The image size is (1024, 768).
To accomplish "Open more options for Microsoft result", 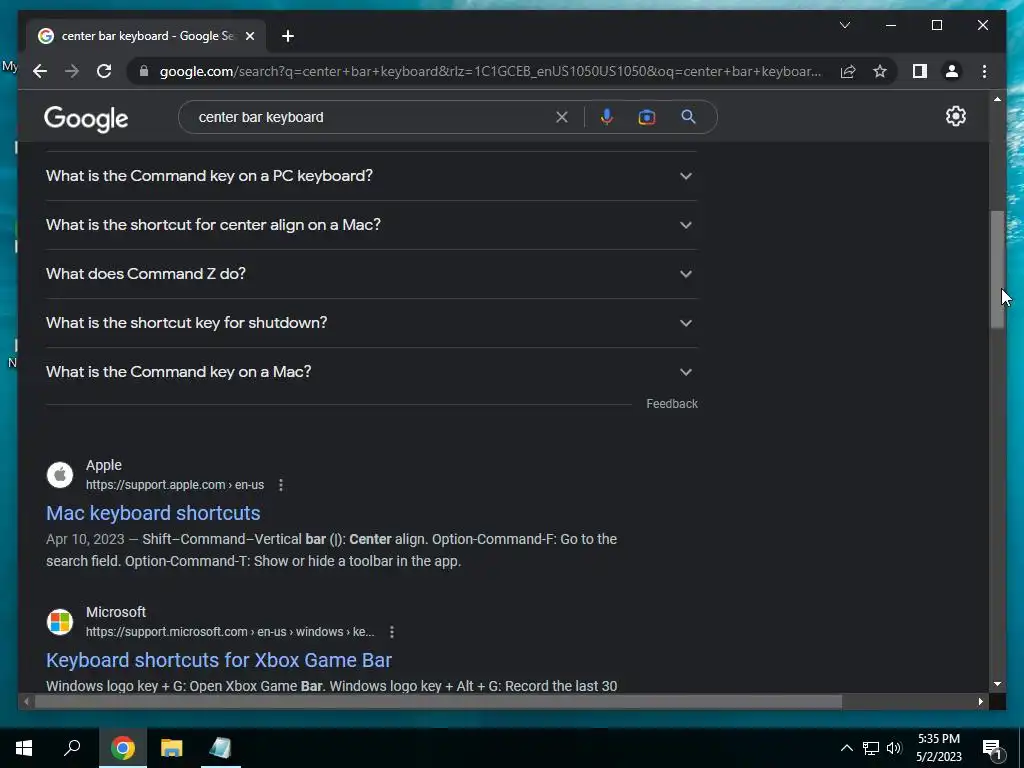I will 391,632.
